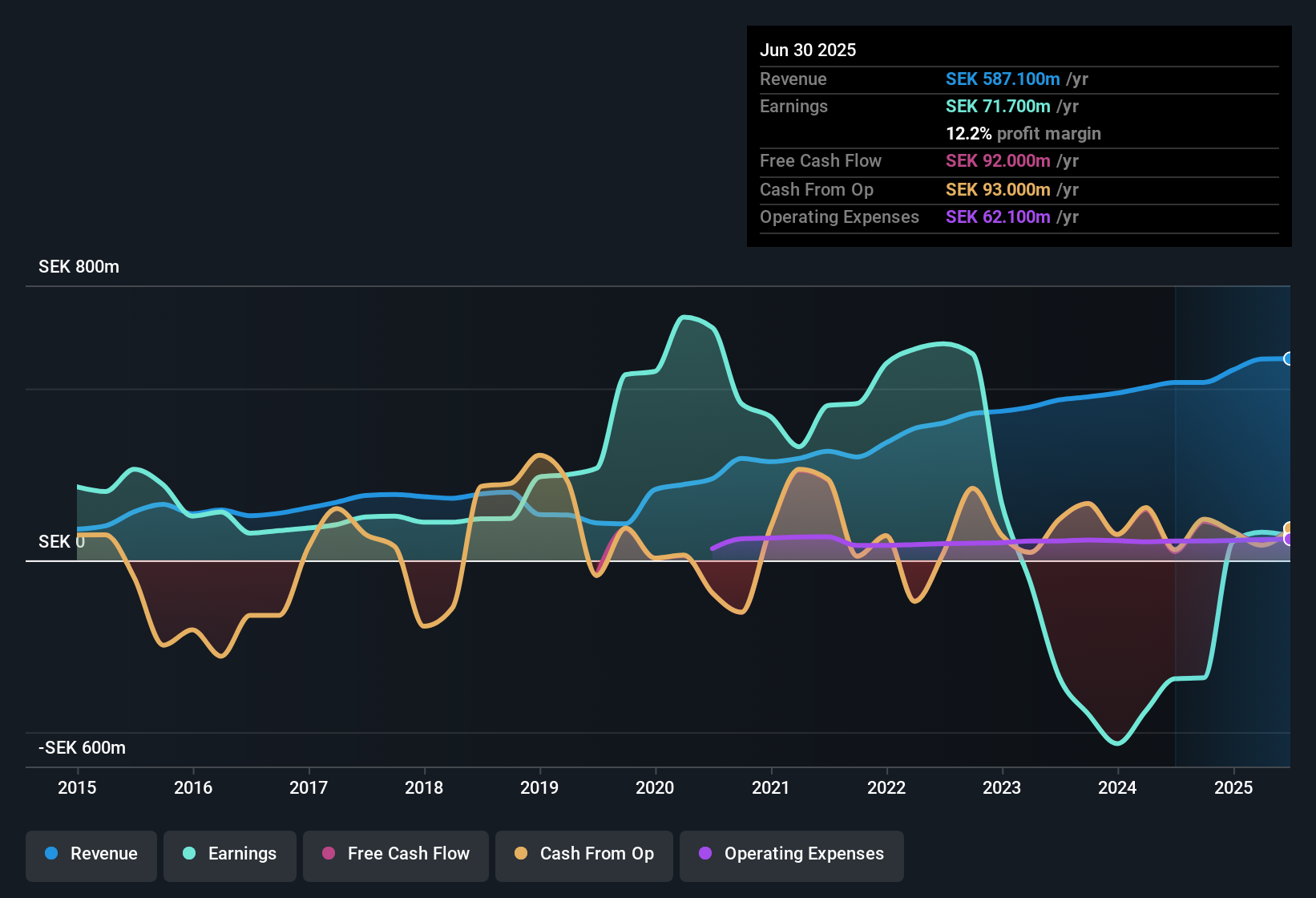Toggle the Revenue series visibility
1316x898 pixels.
(x=91, y=854)
